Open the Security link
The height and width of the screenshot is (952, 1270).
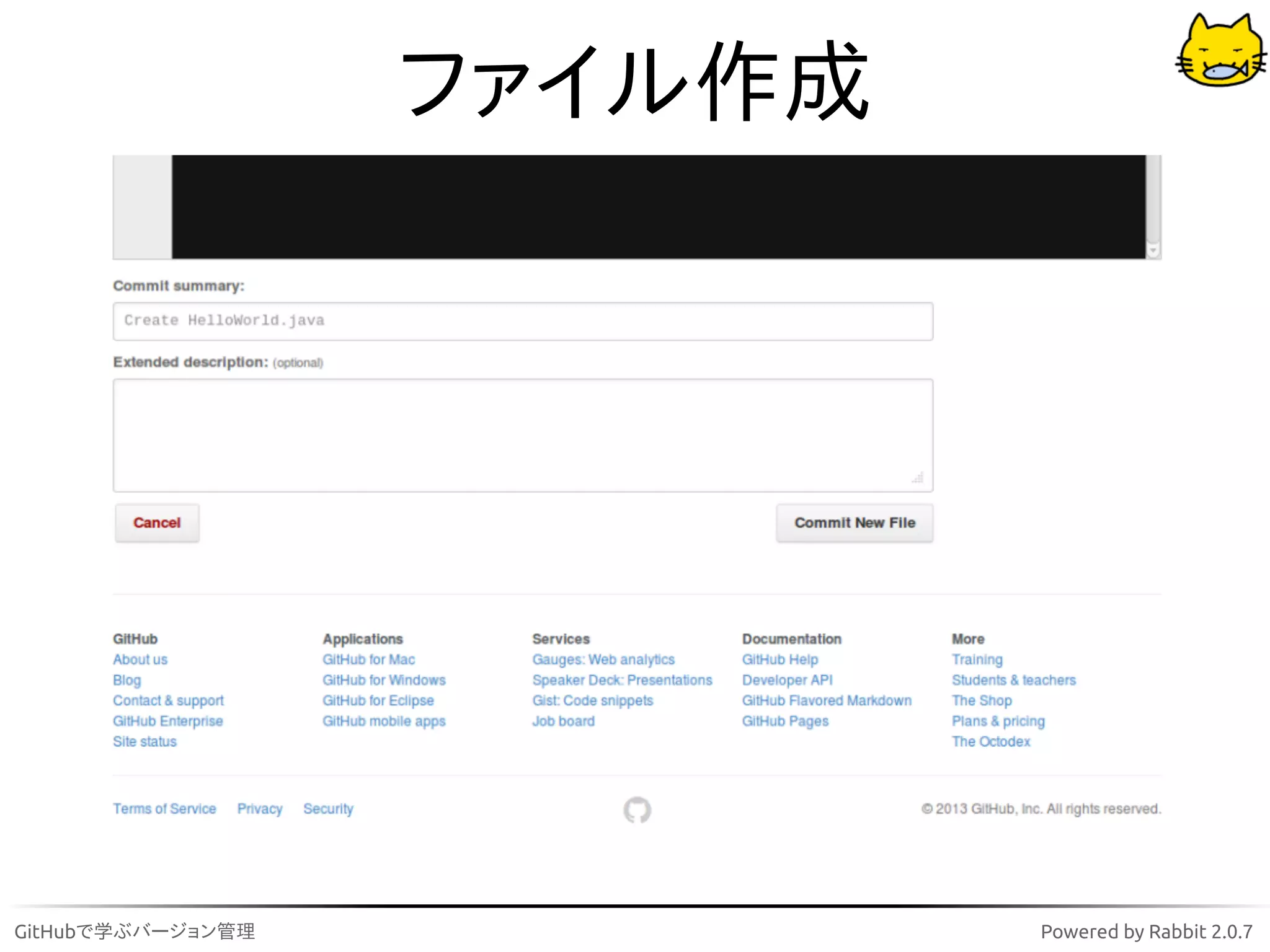tap(328, 809)
